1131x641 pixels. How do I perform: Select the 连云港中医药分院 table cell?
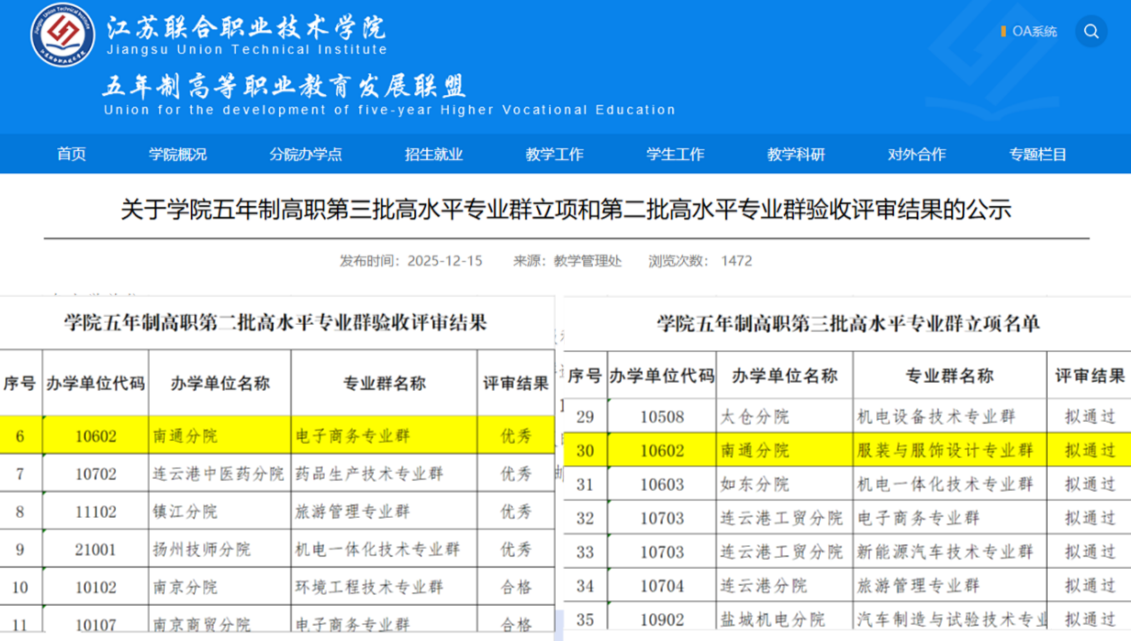tap(218, 474)
